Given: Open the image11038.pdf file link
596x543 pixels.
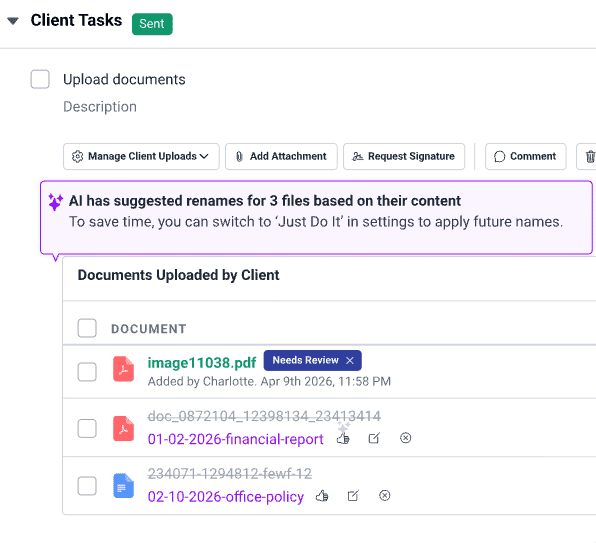Looking at the screenshot, I should coord(202,363).
